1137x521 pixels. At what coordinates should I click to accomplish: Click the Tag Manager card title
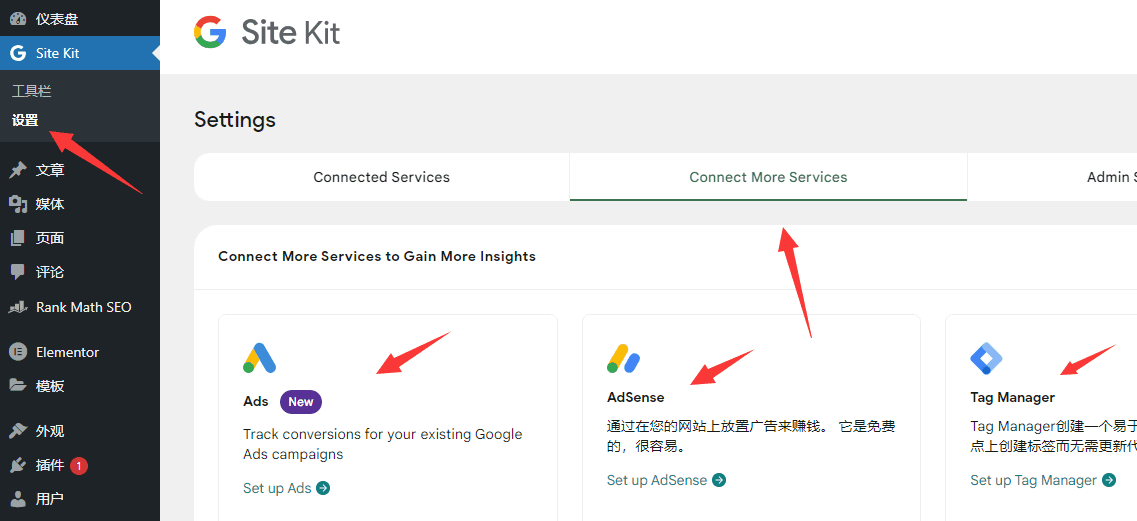pyautogui.click(x=1012, y=398)
